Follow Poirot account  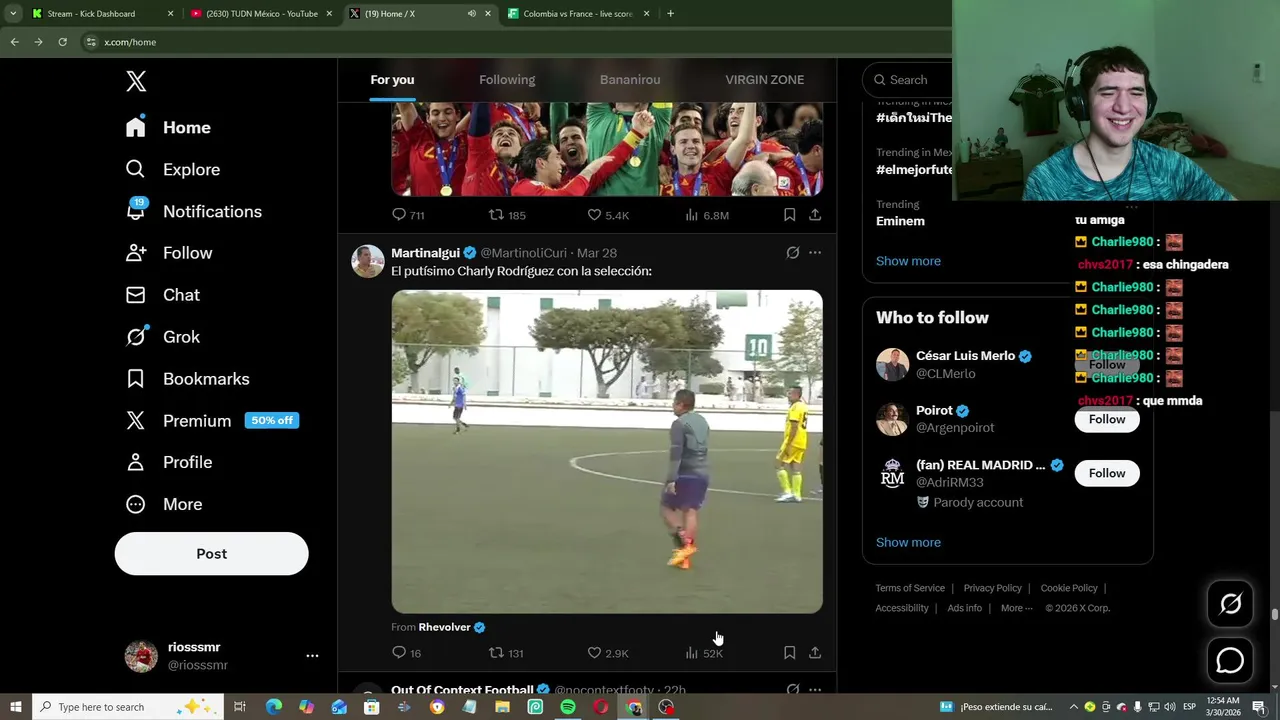click(x=1107, y=419)
